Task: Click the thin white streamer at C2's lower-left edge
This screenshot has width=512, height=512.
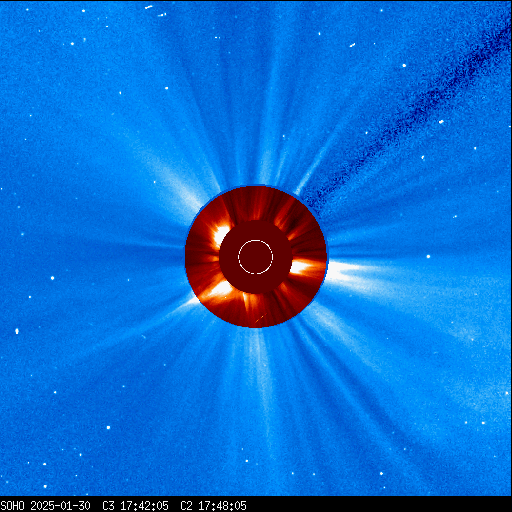Action: [191, 302]
